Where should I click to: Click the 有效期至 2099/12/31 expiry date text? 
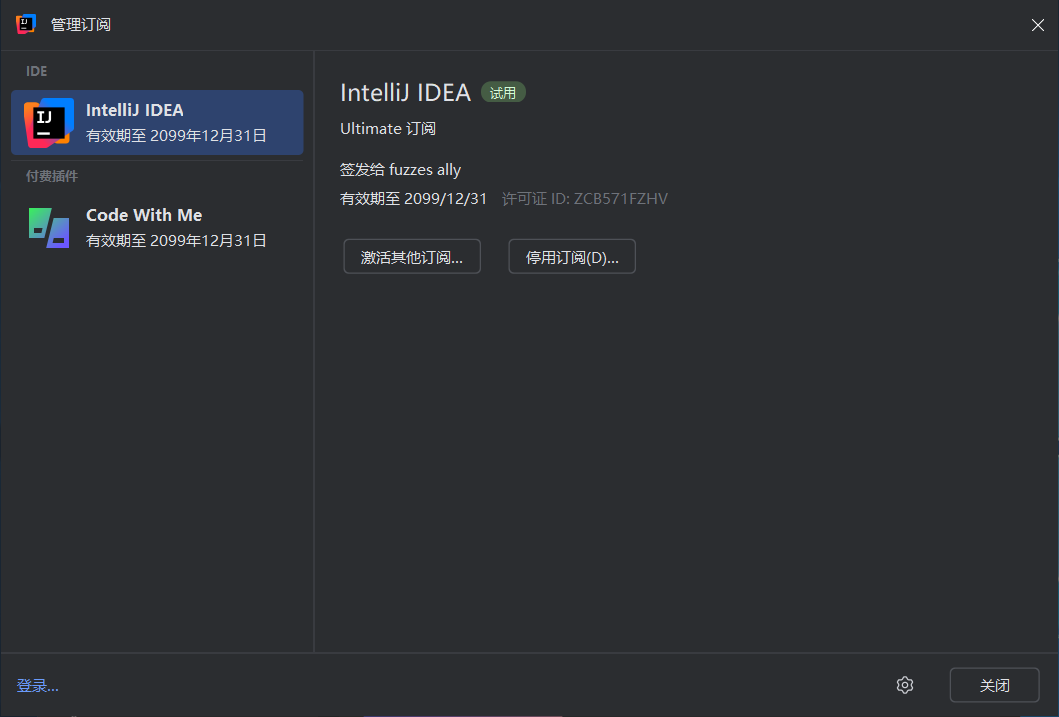(x=413, y=199)
